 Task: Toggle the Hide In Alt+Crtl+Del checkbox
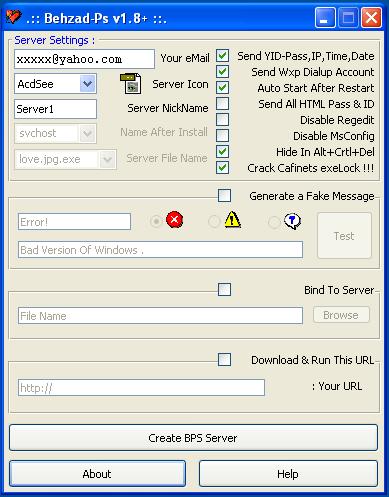point(222,152)
